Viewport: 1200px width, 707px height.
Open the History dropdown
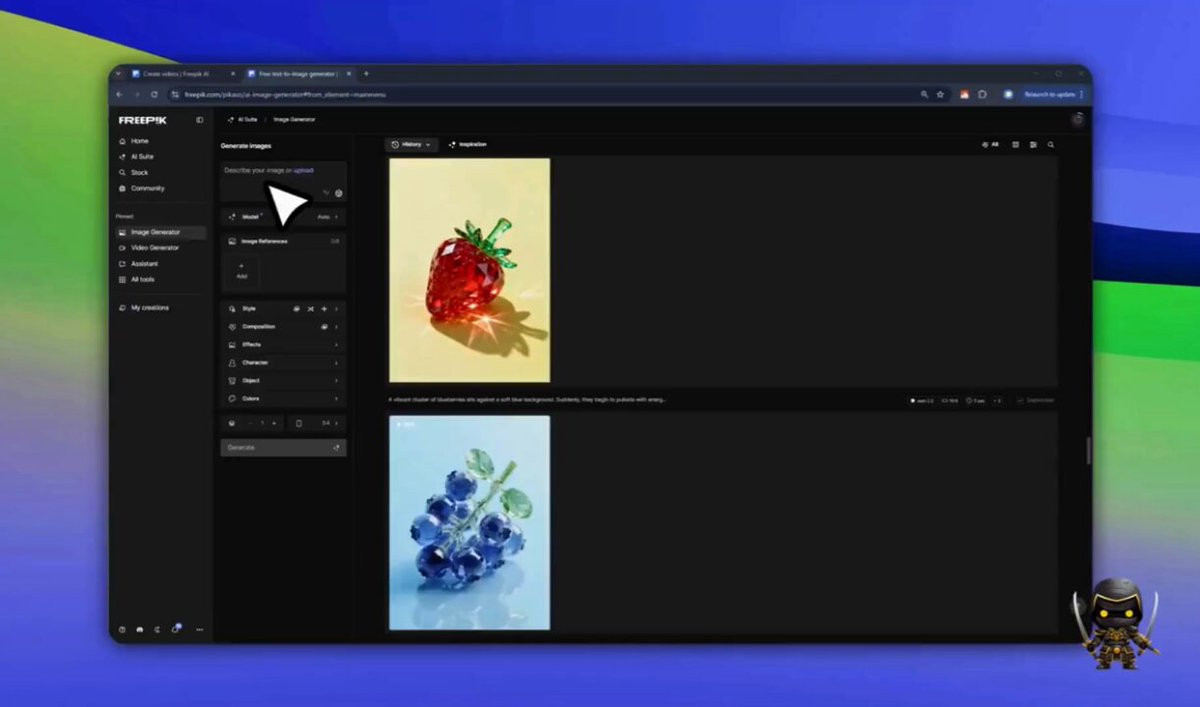tap(411, 144)
